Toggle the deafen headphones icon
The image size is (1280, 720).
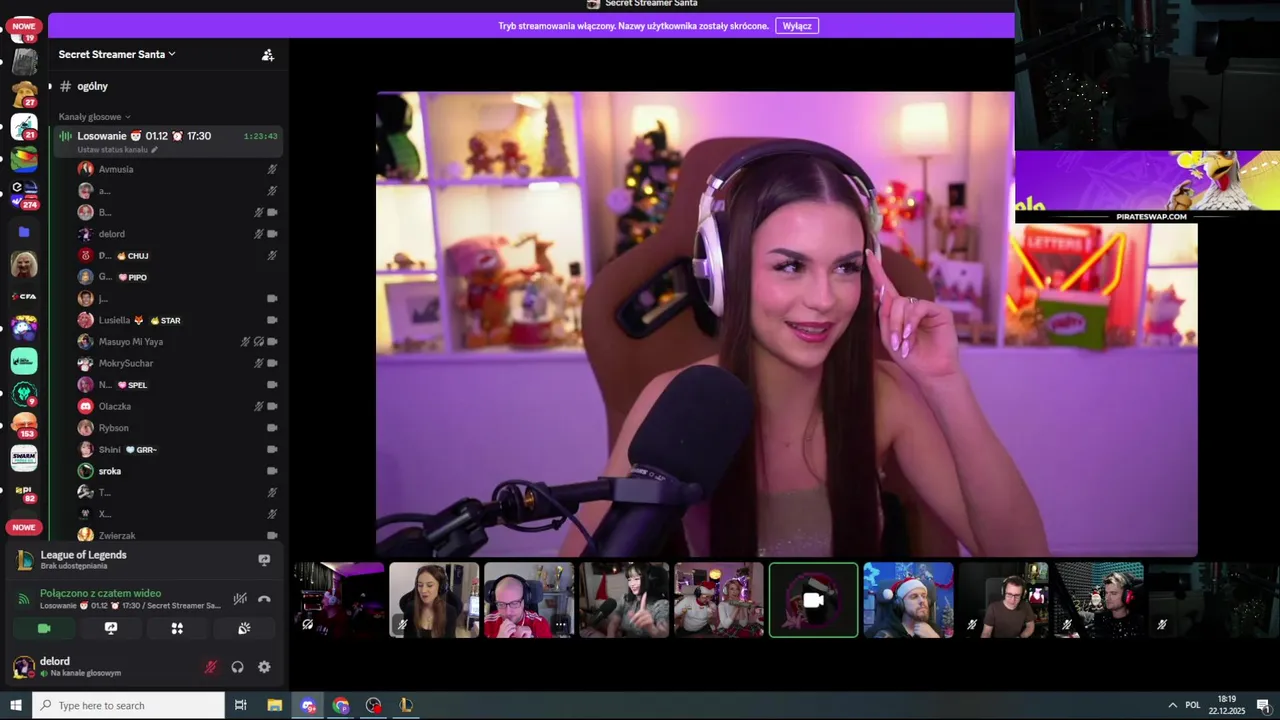237,667
